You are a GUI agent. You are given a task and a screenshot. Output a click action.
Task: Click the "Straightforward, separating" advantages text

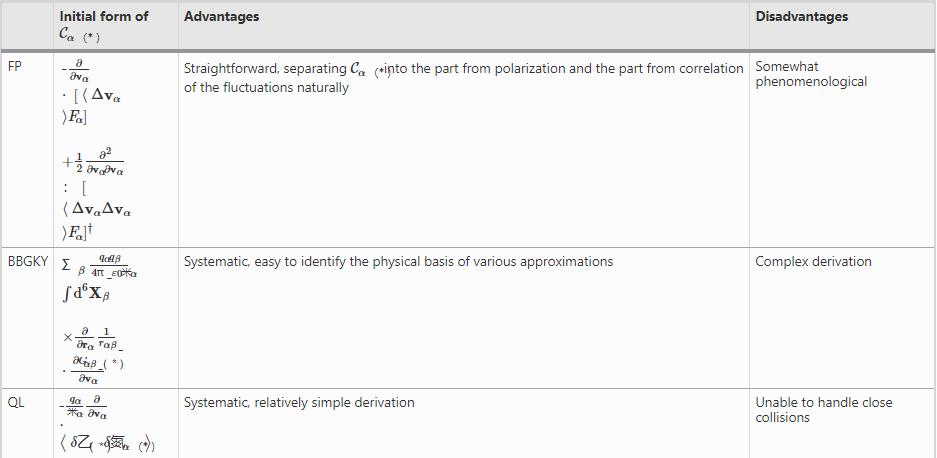click(x=265, y=68)
